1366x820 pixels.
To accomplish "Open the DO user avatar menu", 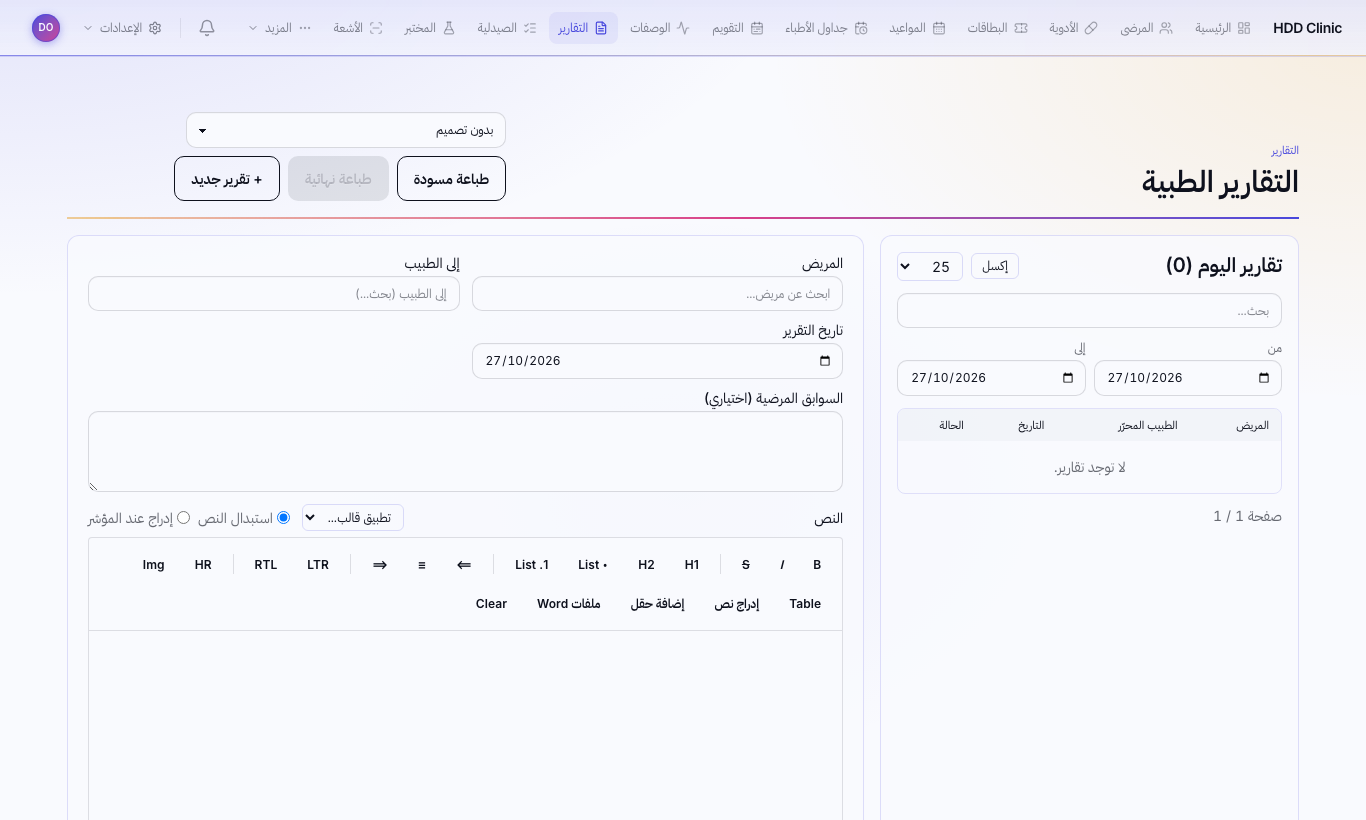I will (46, 28).
